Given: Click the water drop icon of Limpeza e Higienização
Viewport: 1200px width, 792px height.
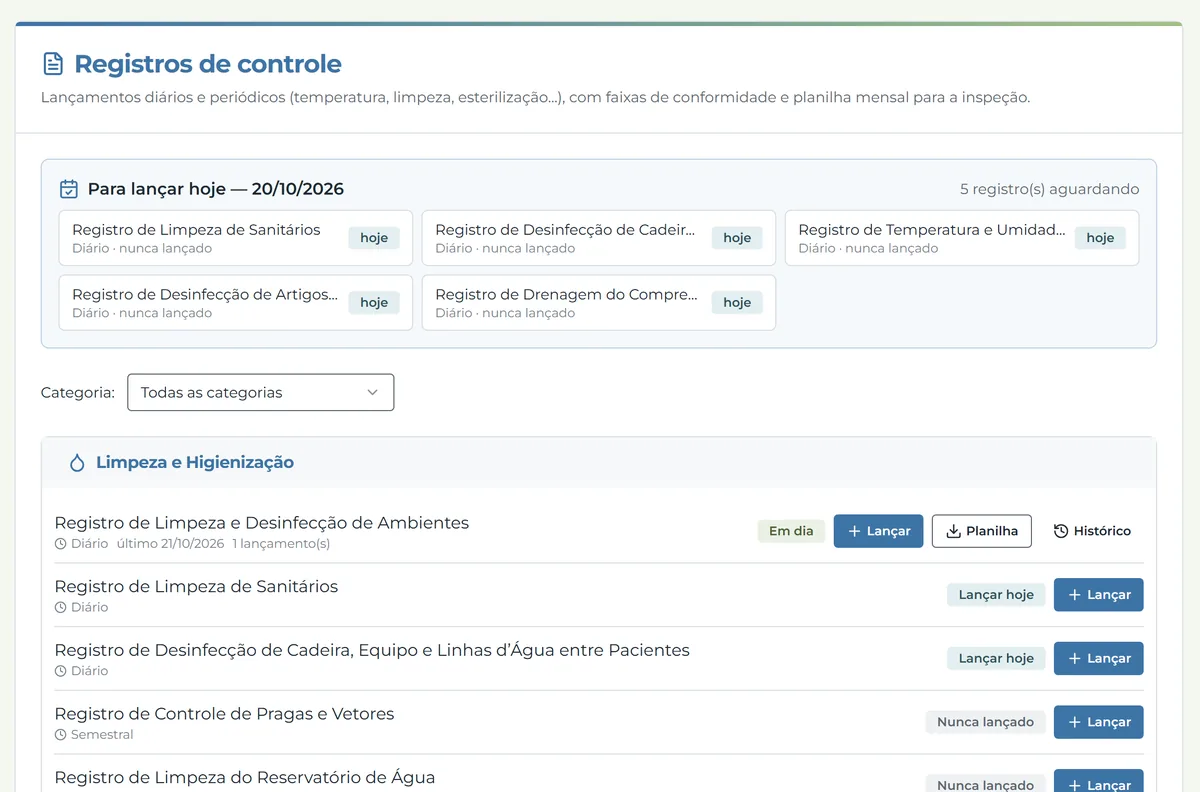Looking at the screenshot, I should [77, 463].
